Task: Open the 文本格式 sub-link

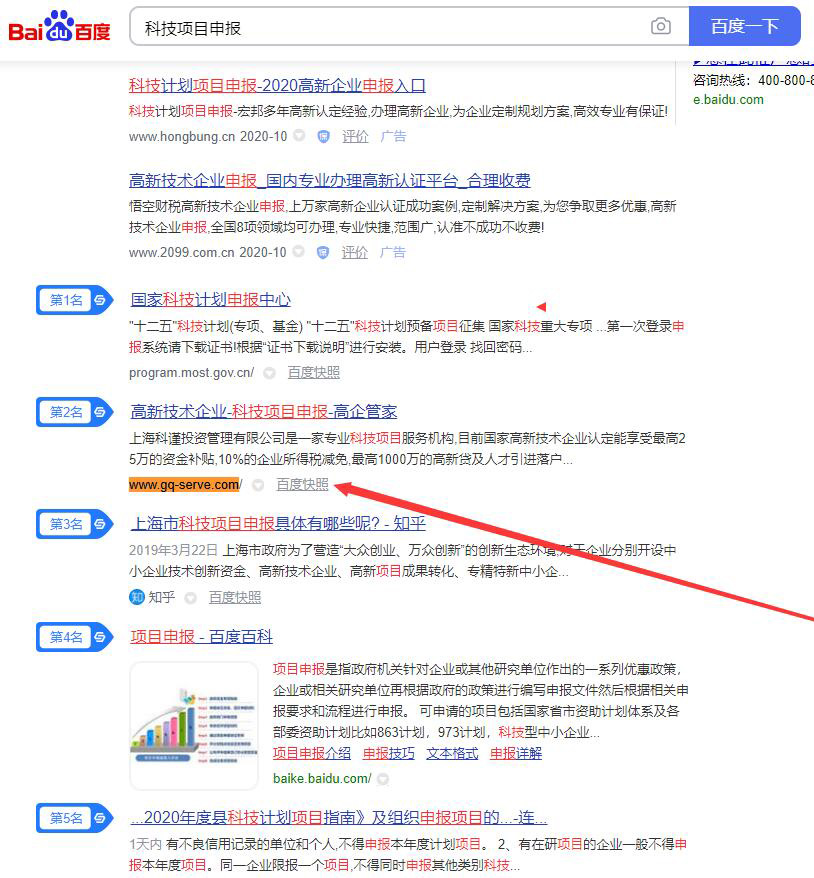Action: pyautogui.click(x=452, y=753)
